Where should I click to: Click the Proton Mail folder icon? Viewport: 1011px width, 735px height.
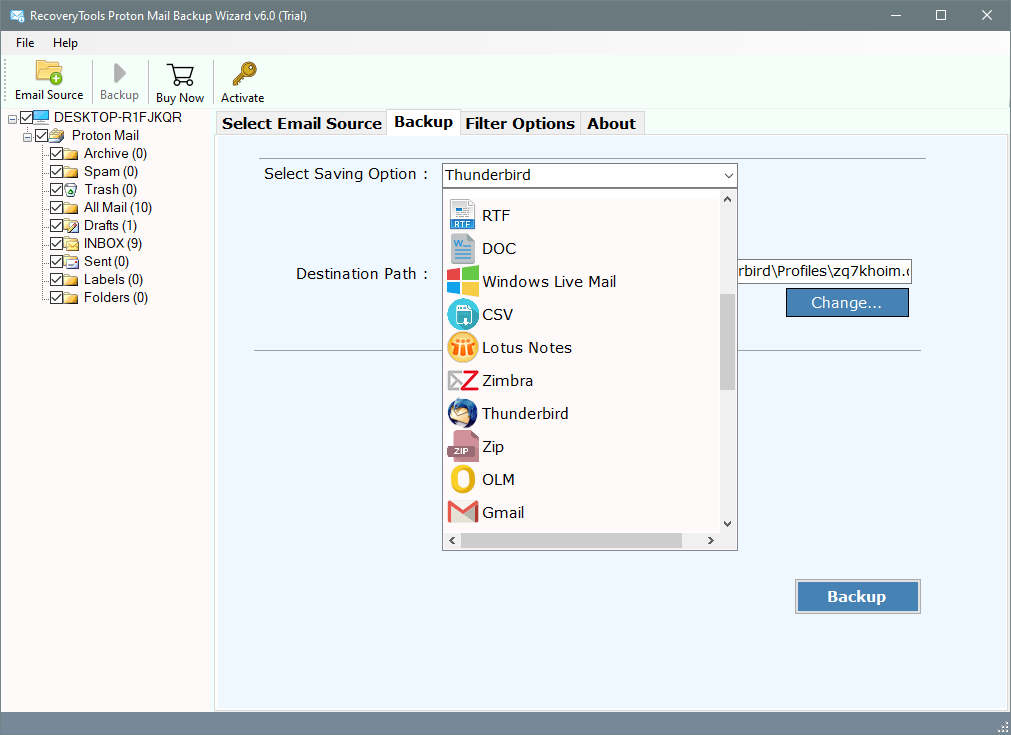[x=57, y=135]
